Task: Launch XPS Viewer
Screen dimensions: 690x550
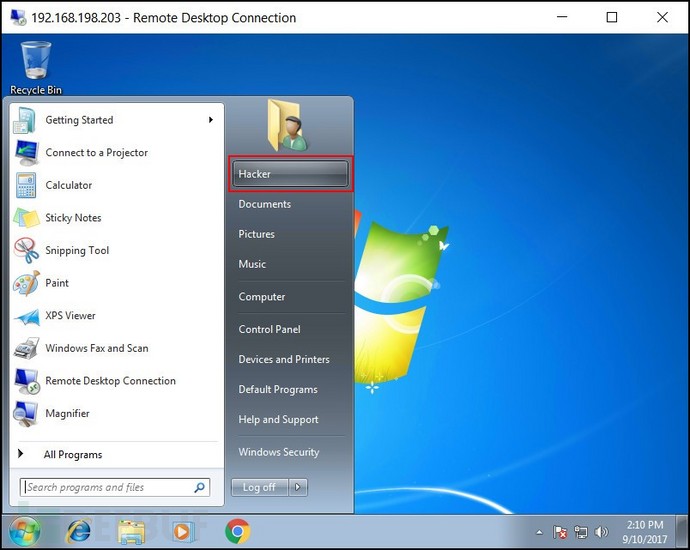Action: pos(70,316)
